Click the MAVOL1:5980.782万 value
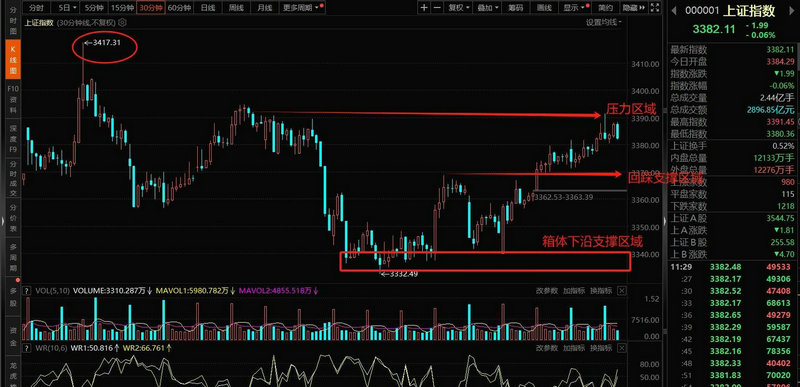Viewport: 800px width, 387px height. point(195,291)
